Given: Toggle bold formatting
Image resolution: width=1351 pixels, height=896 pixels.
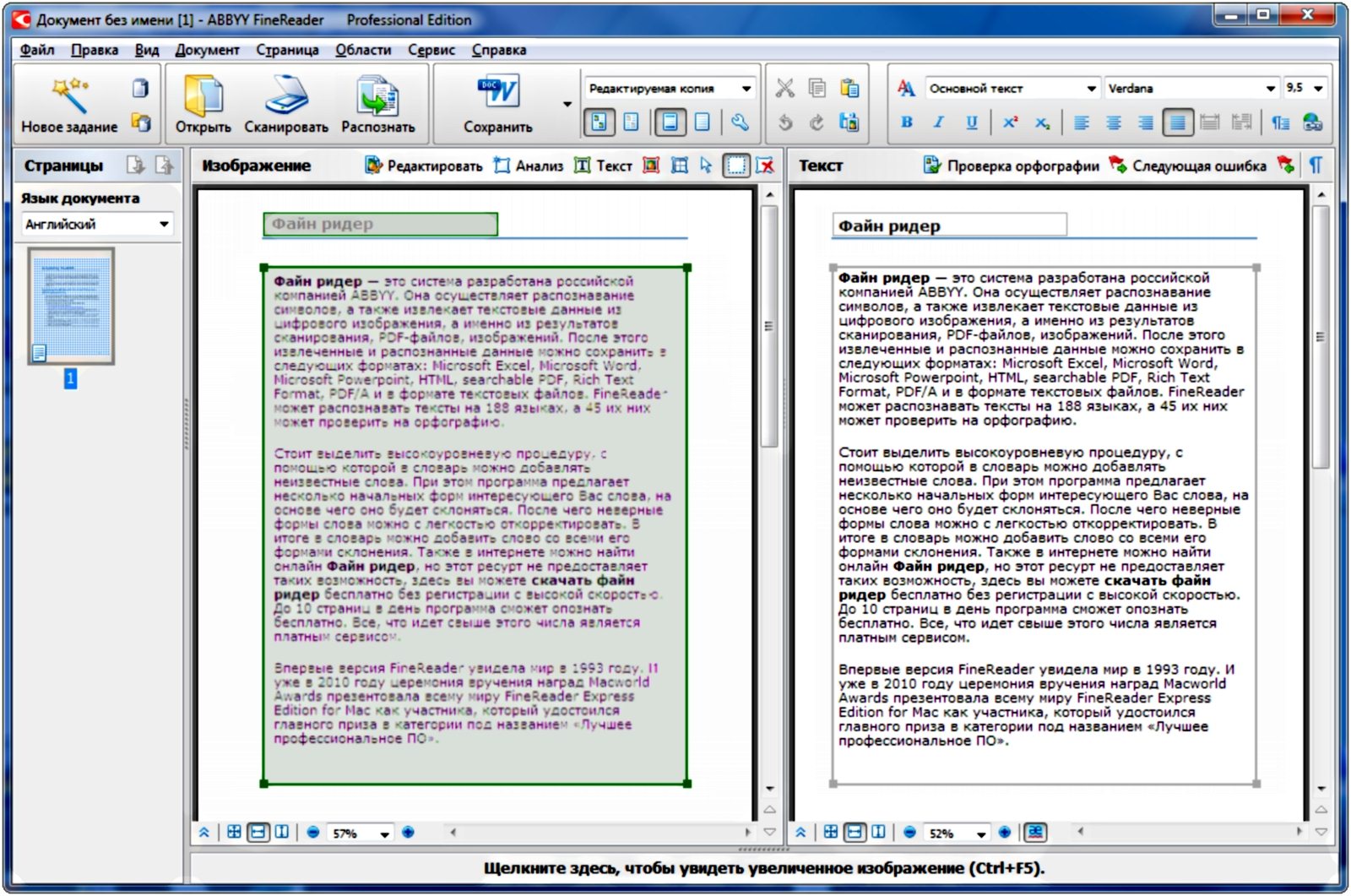Looking at the screenshot, I should pyautogui.click(x=907, y=122).
